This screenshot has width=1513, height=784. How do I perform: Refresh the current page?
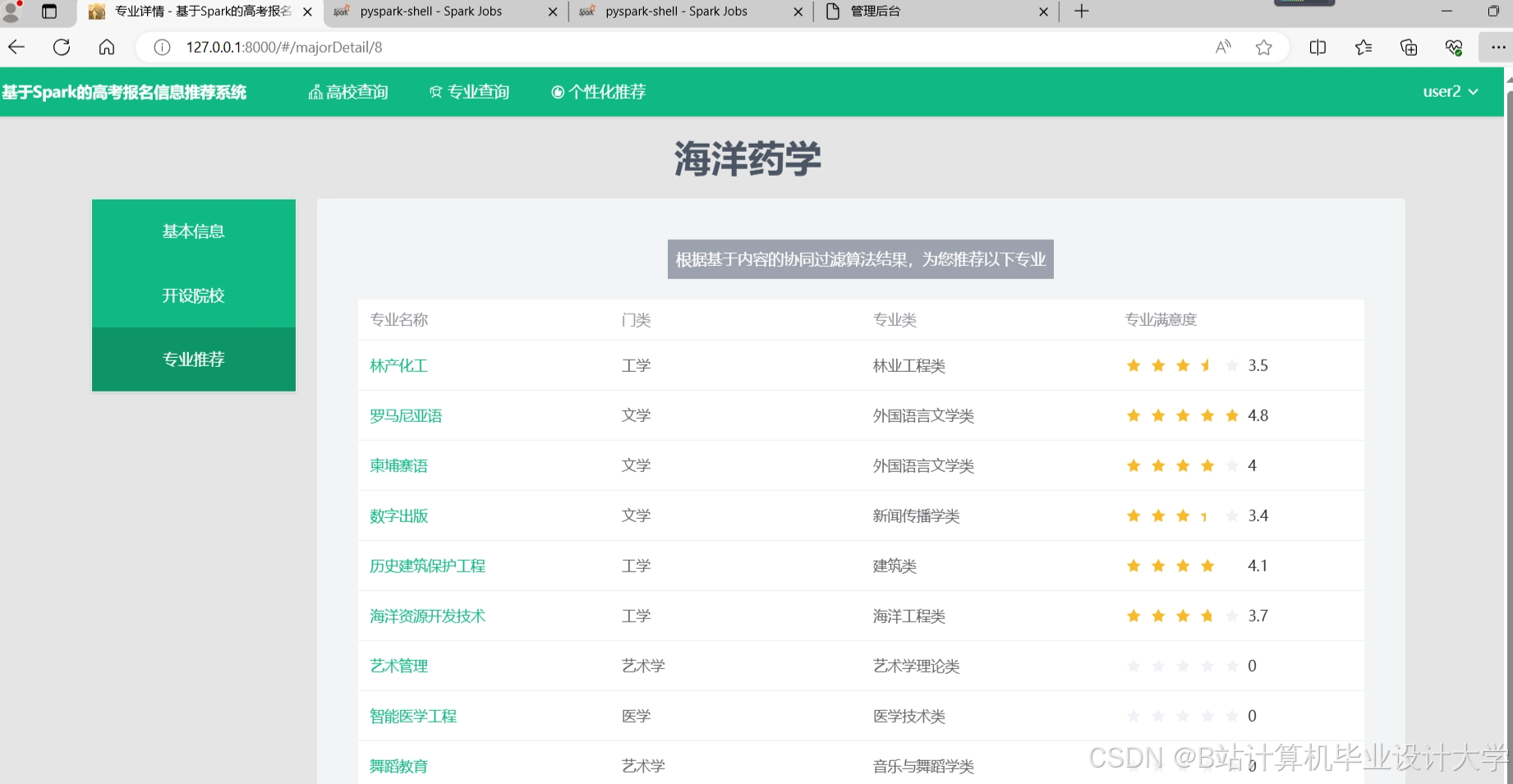(62, 47)
